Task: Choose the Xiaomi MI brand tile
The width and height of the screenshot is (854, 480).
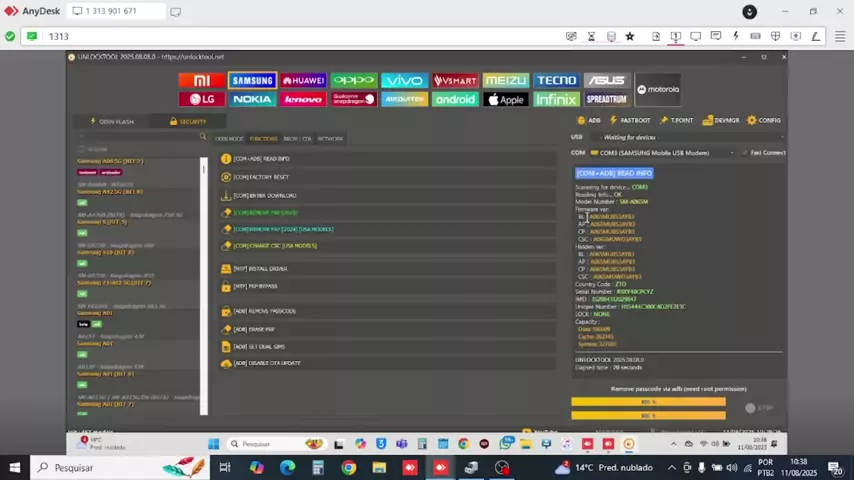Action: pyautogui.click(x=201, y=80)
